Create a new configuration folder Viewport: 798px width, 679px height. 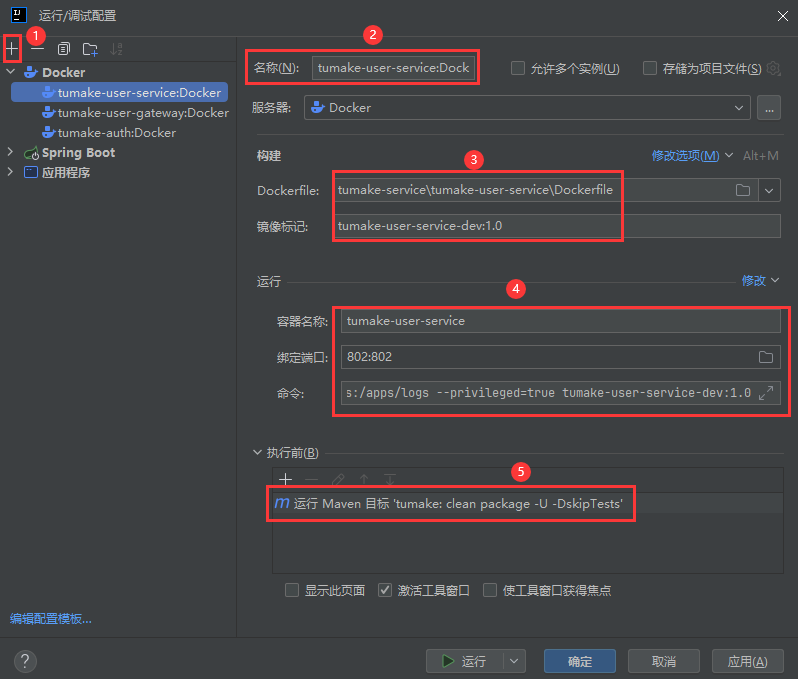point(90,49)
